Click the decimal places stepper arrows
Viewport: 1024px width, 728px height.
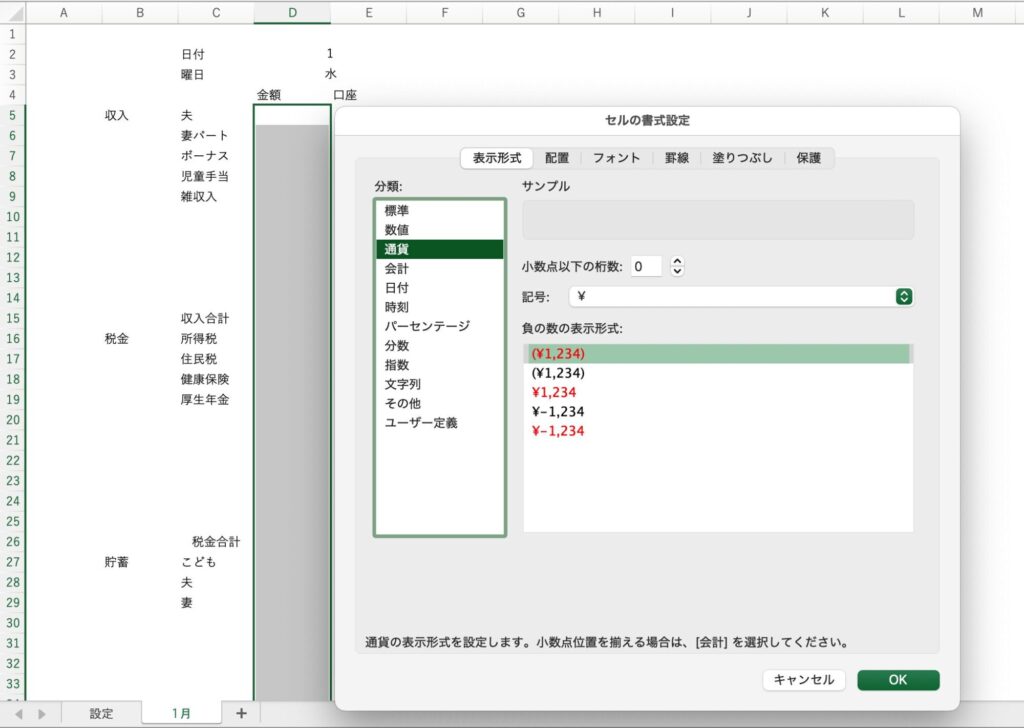point(677,266)
